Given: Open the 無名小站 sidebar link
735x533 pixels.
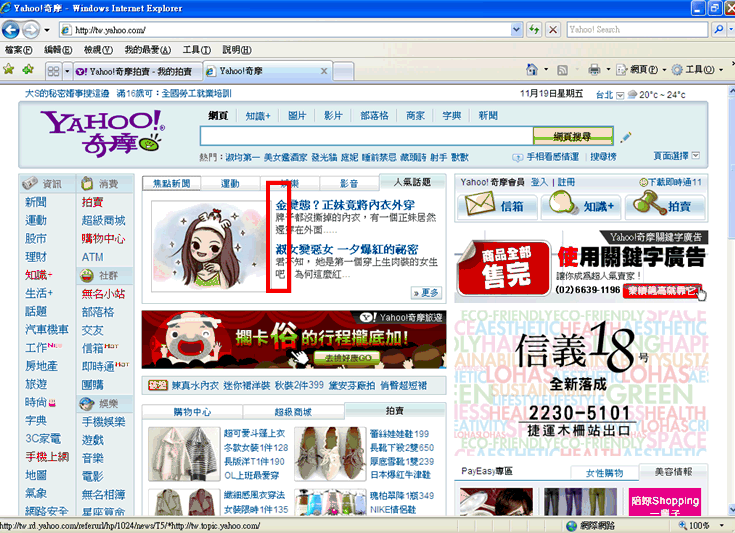Looking at the screenshot, I should [x=103, y=294].
